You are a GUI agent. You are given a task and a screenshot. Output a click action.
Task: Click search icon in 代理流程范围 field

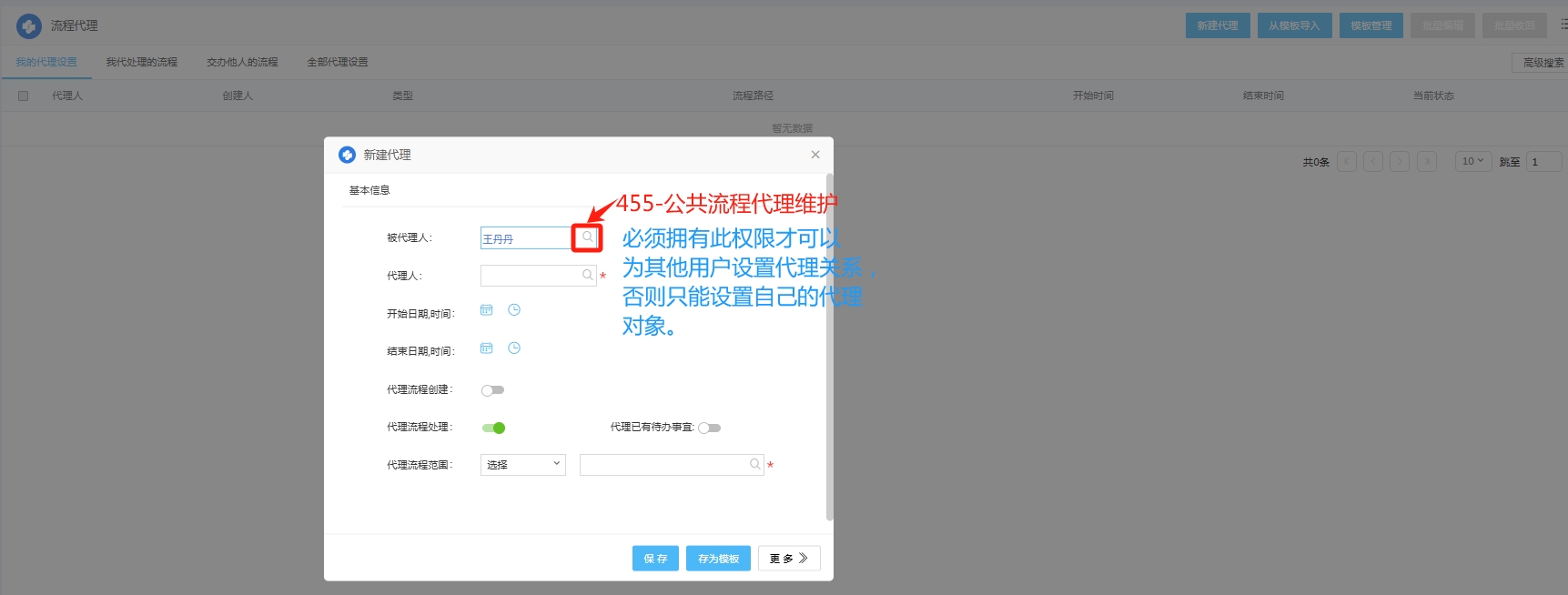pyautogui.click(x=754, y=464)
